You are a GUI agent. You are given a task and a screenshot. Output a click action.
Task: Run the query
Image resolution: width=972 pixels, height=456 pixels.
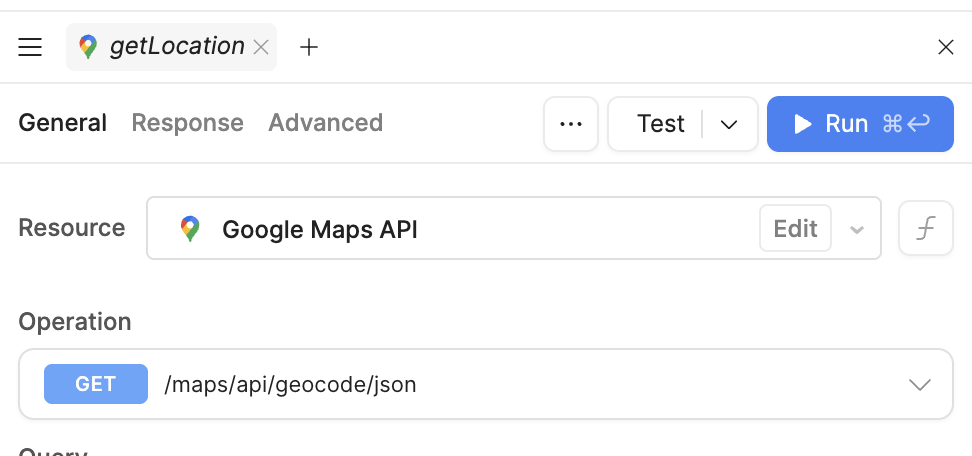860,124
